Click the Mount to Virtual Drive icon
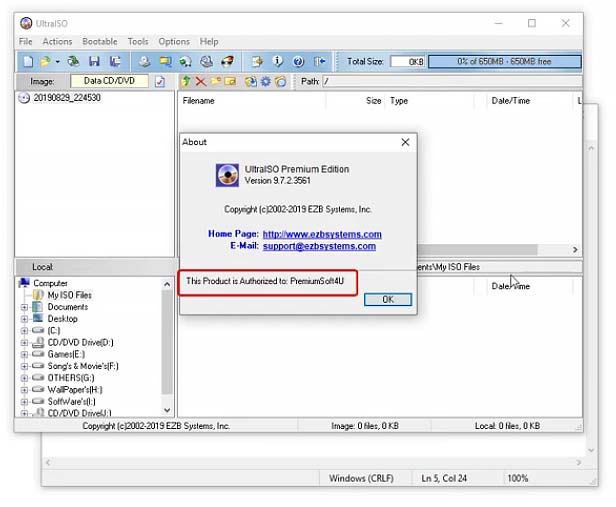Screen dimensions: 616x507 pos(206,62)
